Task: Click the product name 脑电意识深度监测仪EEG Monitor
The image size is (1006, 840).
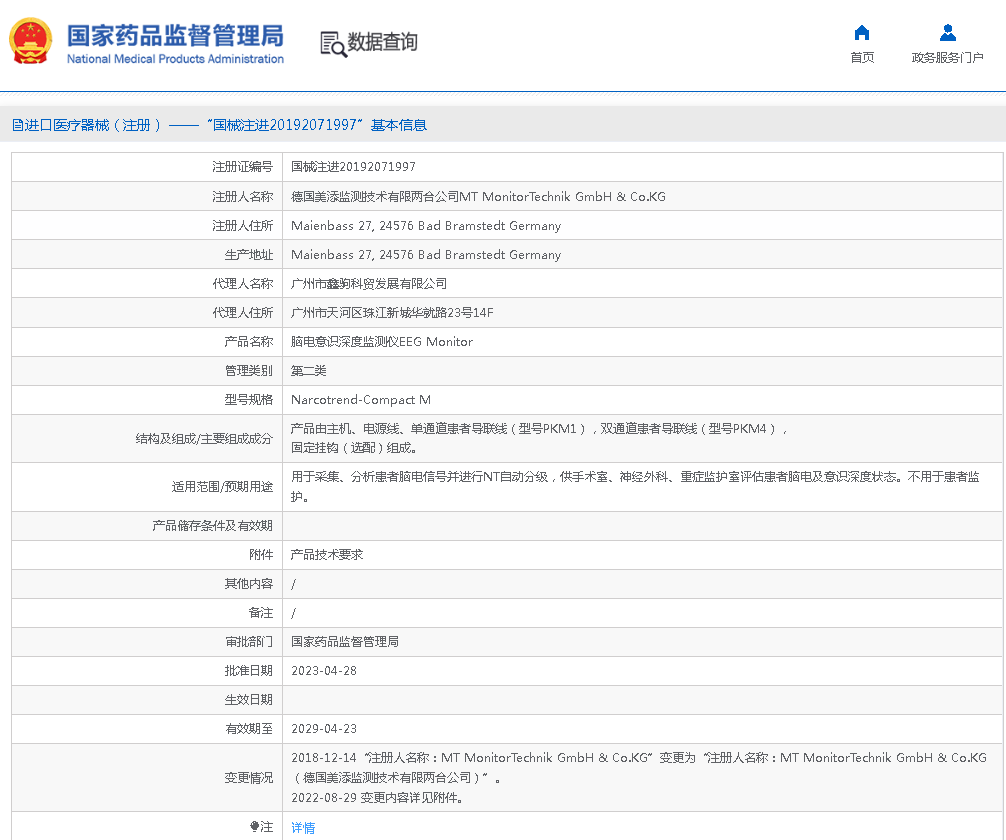Action: 382,342
